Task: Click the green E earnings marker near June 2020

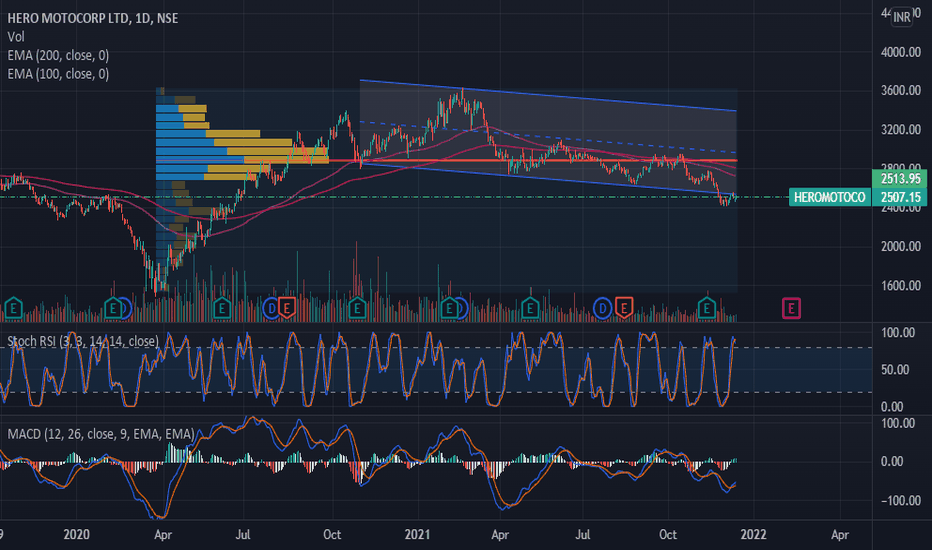Action: [222, 308]
